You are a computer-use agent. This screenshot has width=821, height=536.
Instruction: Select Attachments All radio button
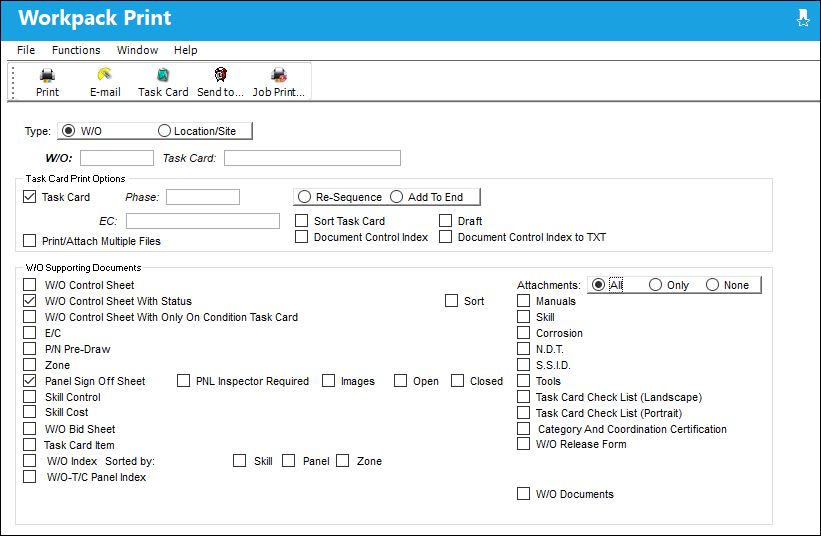[x=598, y=285]
